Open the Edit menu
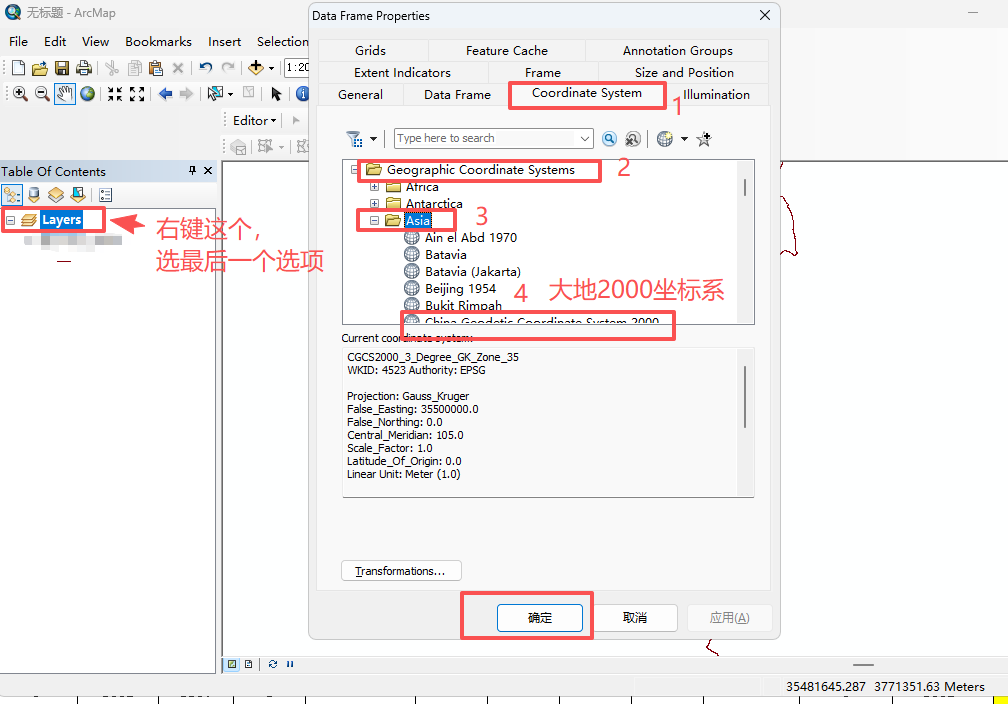The width and height of the screenshot is (1008, 704). pos(55,42)
